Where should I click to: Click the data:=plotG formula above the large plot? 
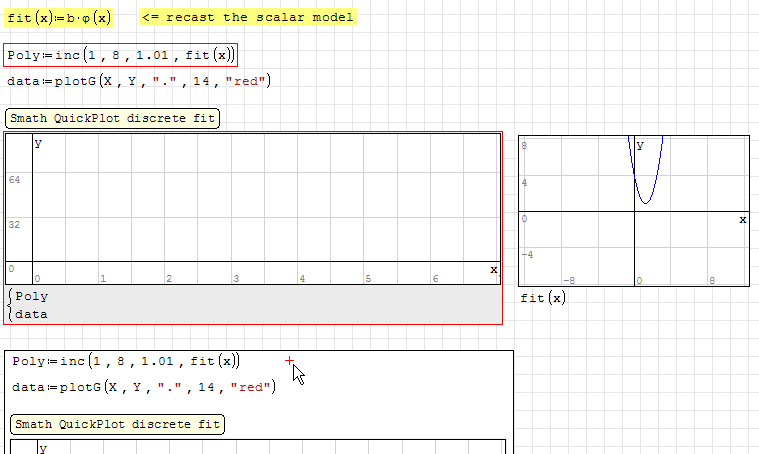pyautogui.click(x=138, y=82)
